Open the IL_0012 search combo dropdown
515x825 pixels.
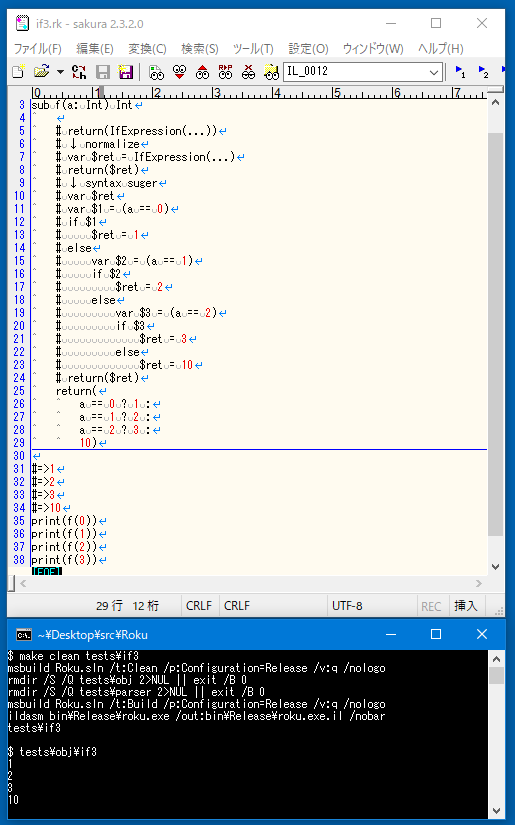(433, 72)
